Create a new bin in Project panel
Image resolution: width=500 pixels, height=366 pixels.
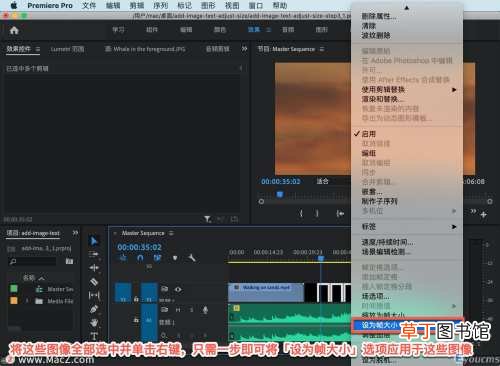(x=69, y=261)
